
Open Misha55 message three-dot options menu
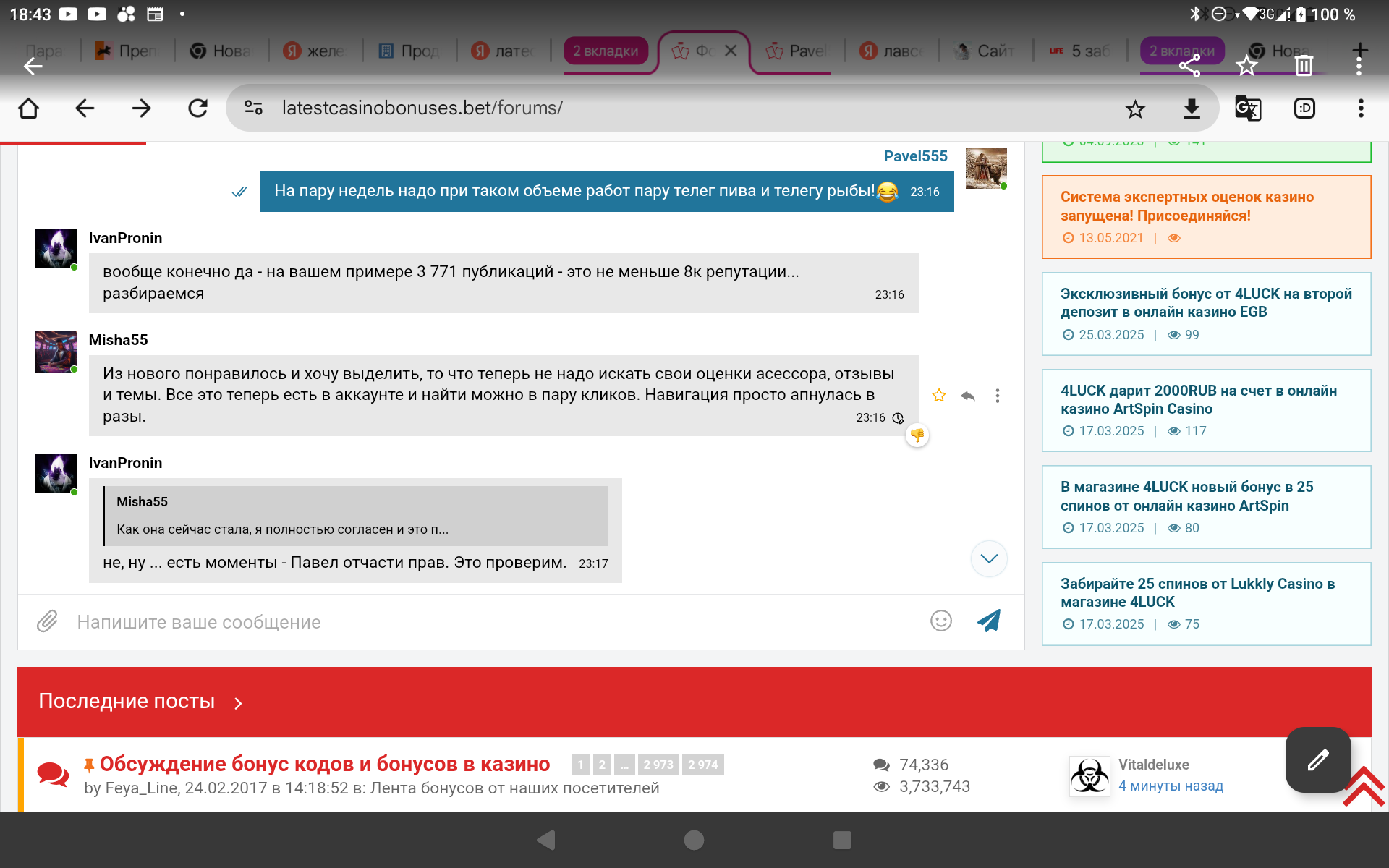coord(998,396)
